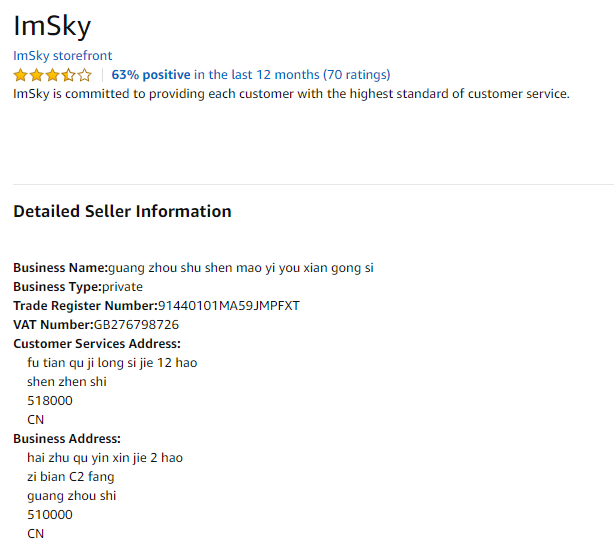
Task: Click the Detailed Seller Information heading
Action: click(122, 212)
